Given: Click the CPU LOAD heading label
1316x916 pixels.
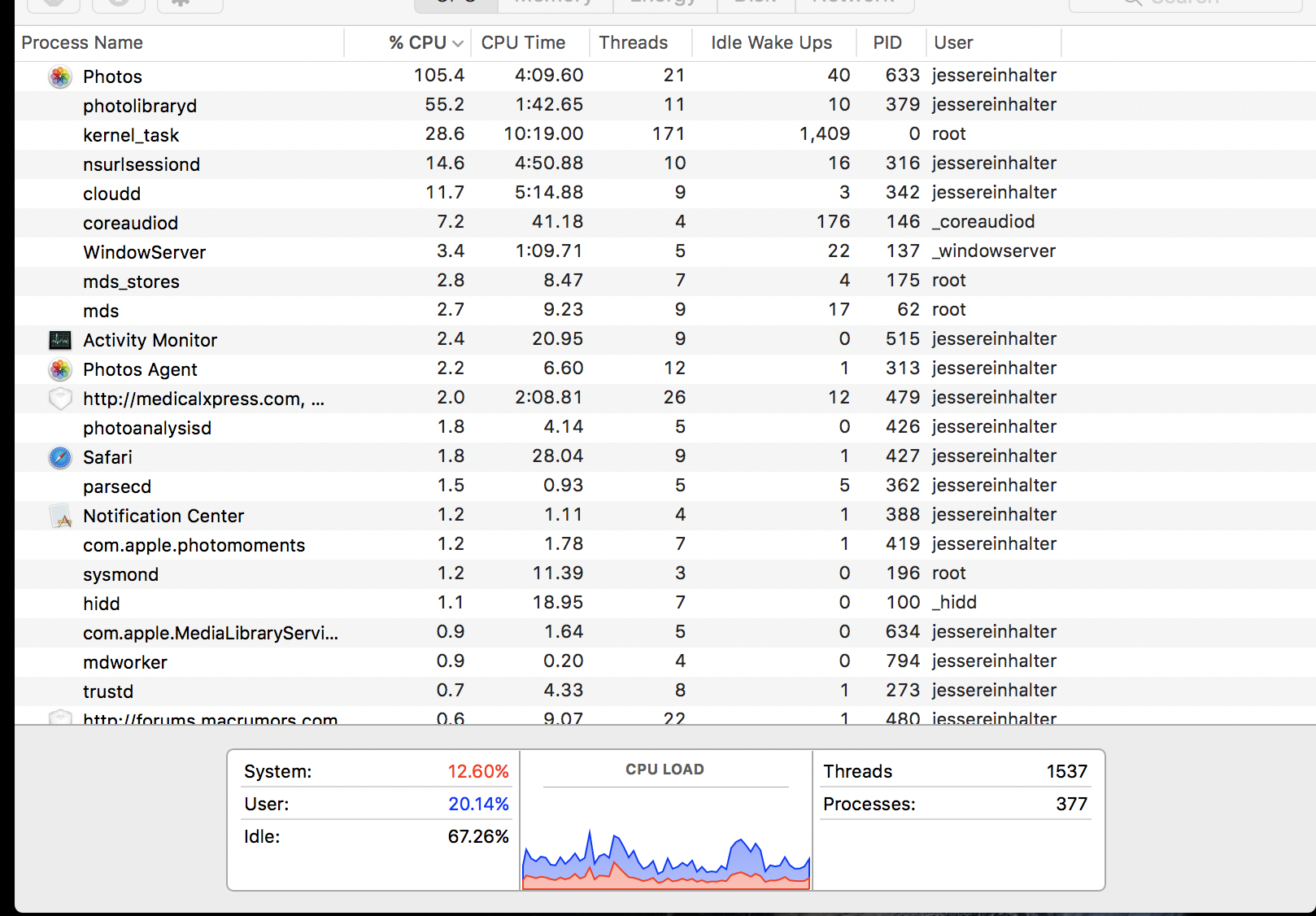Looking at the screenshot, I should pyautogui.click(x=665, y=770).
